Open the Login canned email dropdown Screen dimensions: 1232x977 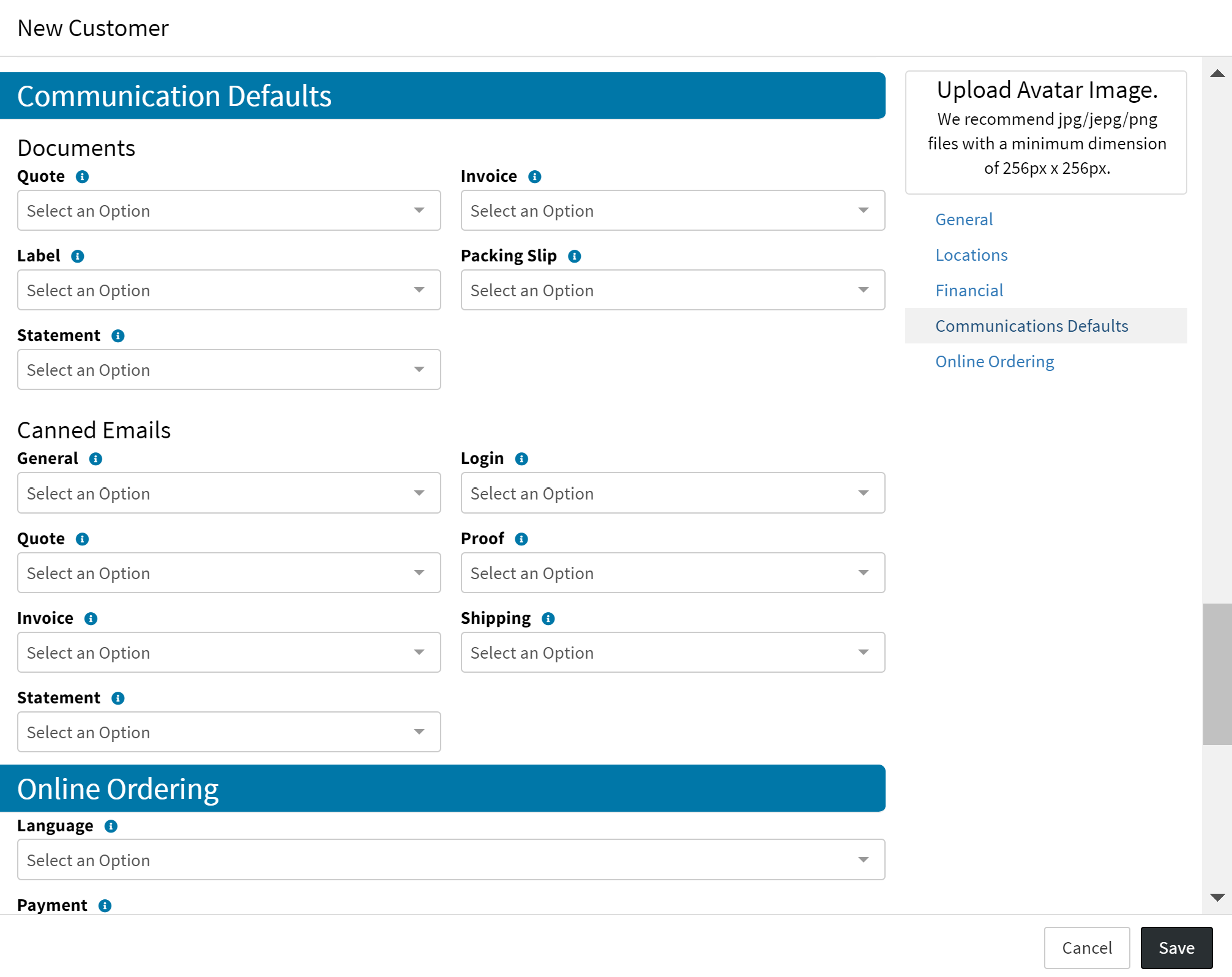pos(672,493)
